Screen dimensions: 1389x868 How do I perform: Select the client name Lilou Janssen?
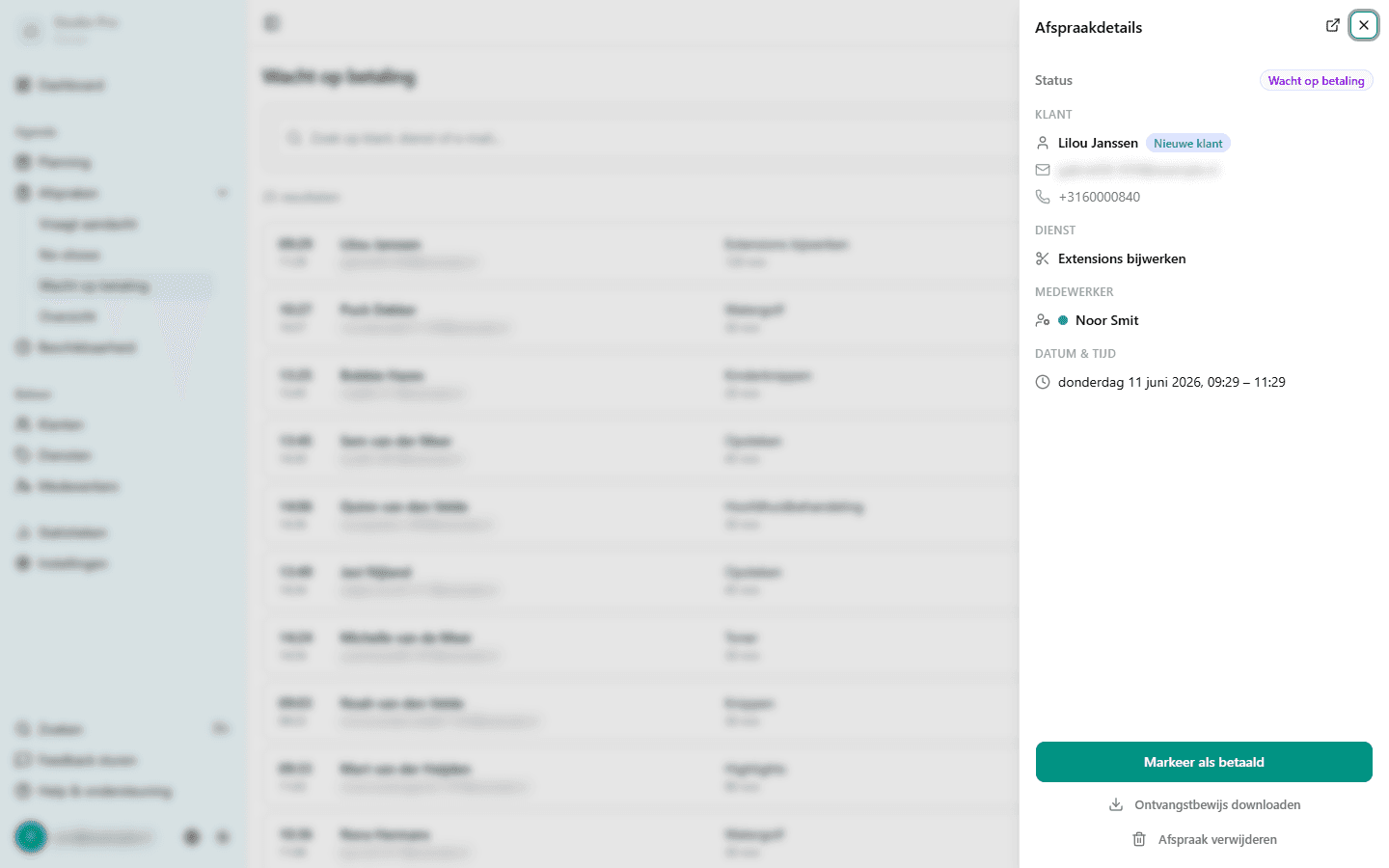(x=1098, y=143)
